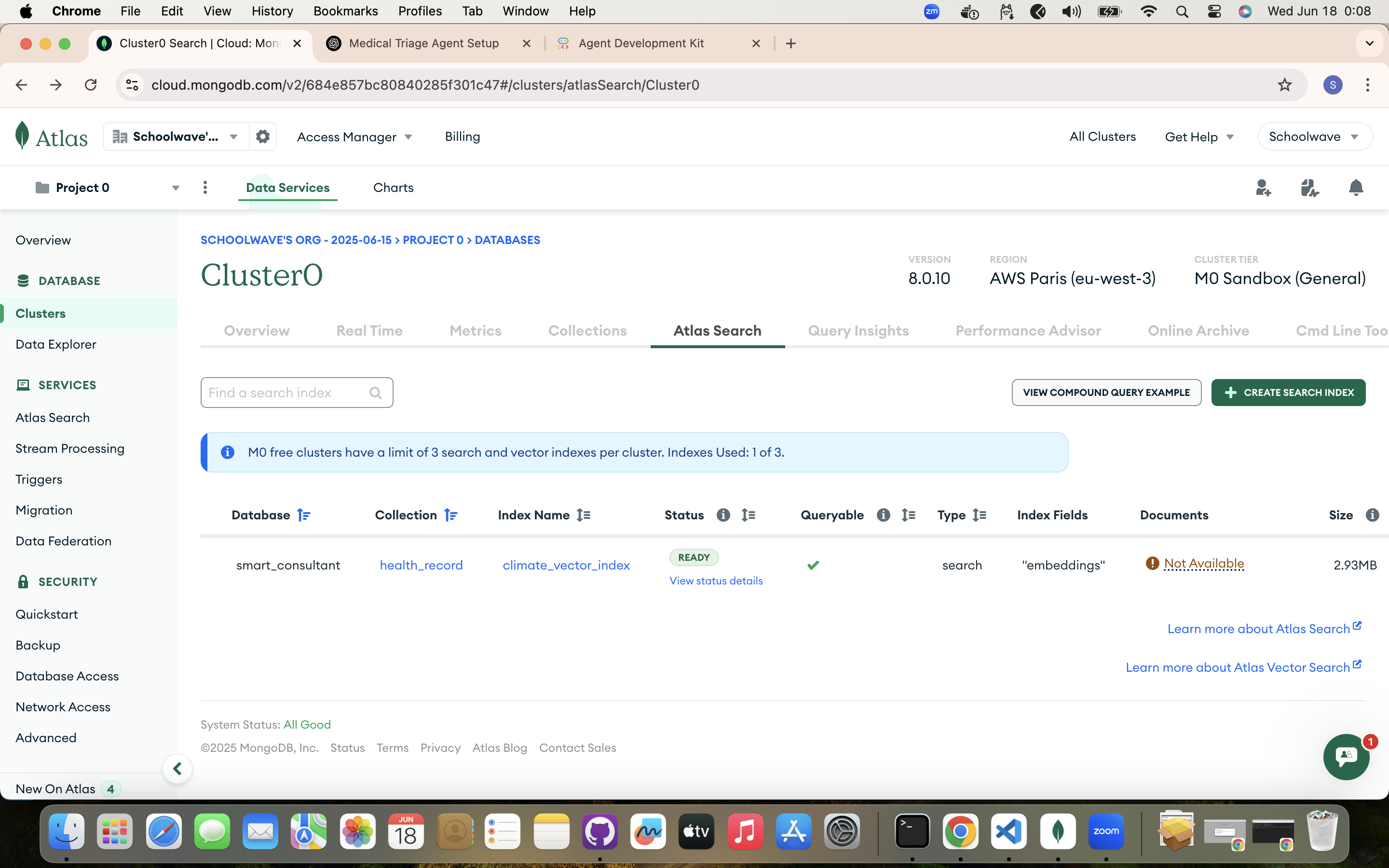
Task: Open the MongoDB Compass app in the dock
Action: coord(1058,831)
